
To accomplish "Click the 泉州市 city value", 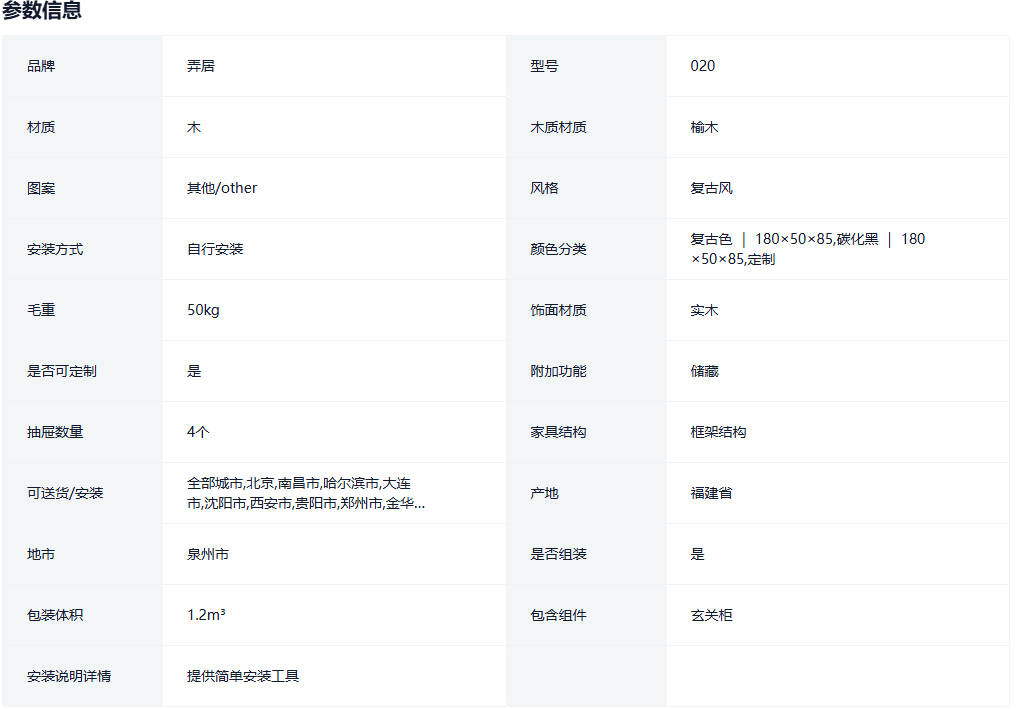I will tap(208, 554).
